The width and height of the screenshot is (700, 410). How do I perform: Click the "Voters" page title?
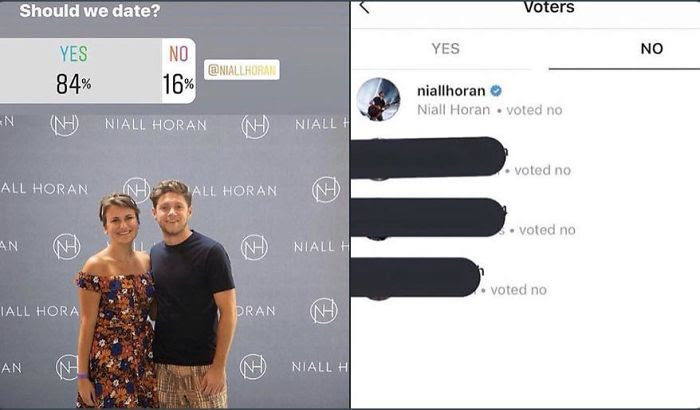[x=549, y=7]
